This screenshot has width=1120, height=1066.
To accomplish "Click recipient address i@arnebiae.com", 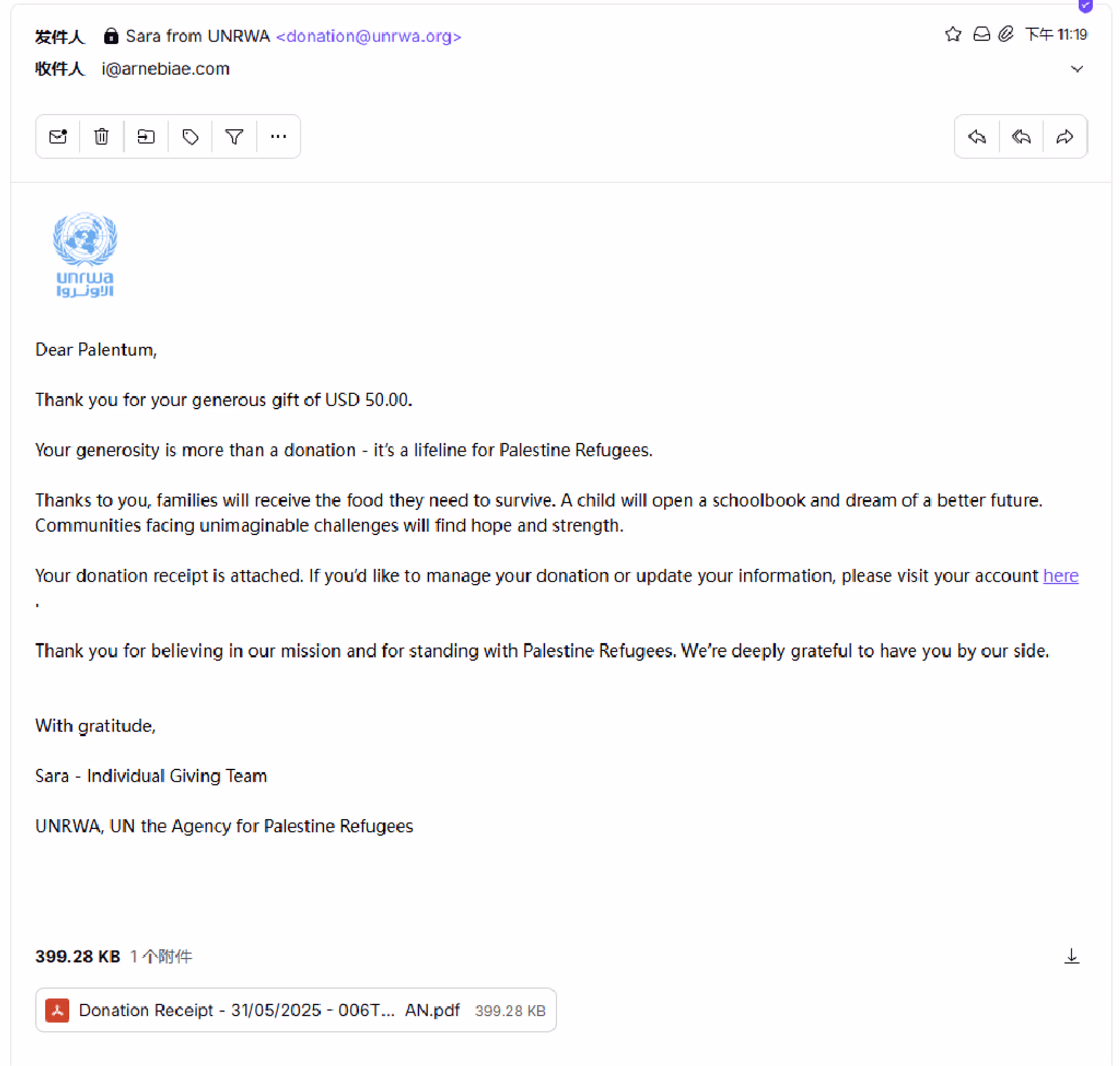I will 165,69.
